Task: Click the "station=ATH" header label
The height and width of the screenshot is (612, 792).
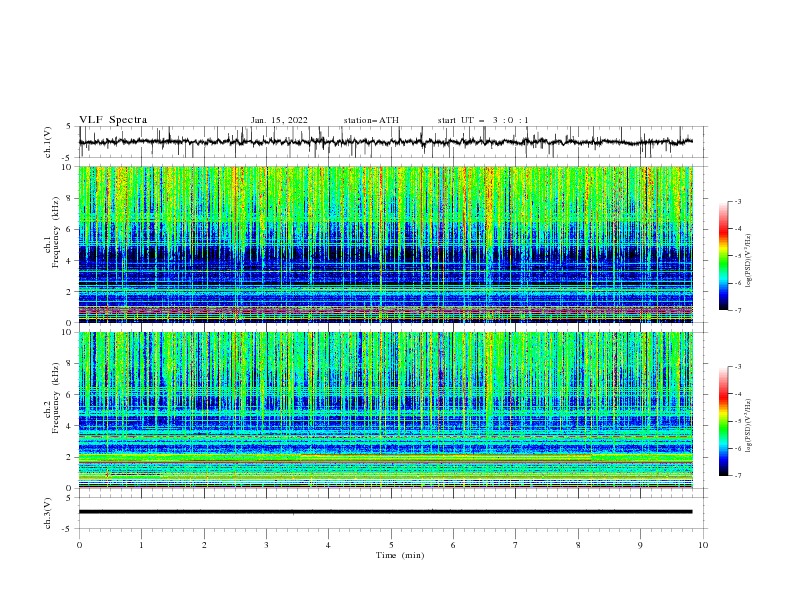Action: [371, 120]
